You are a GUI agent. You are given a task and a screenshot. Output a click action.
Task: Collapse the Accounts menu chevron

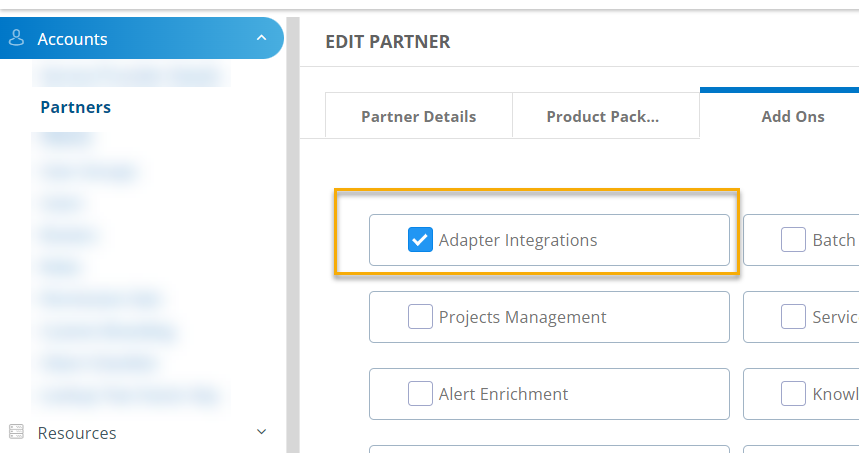pos(261,38)
